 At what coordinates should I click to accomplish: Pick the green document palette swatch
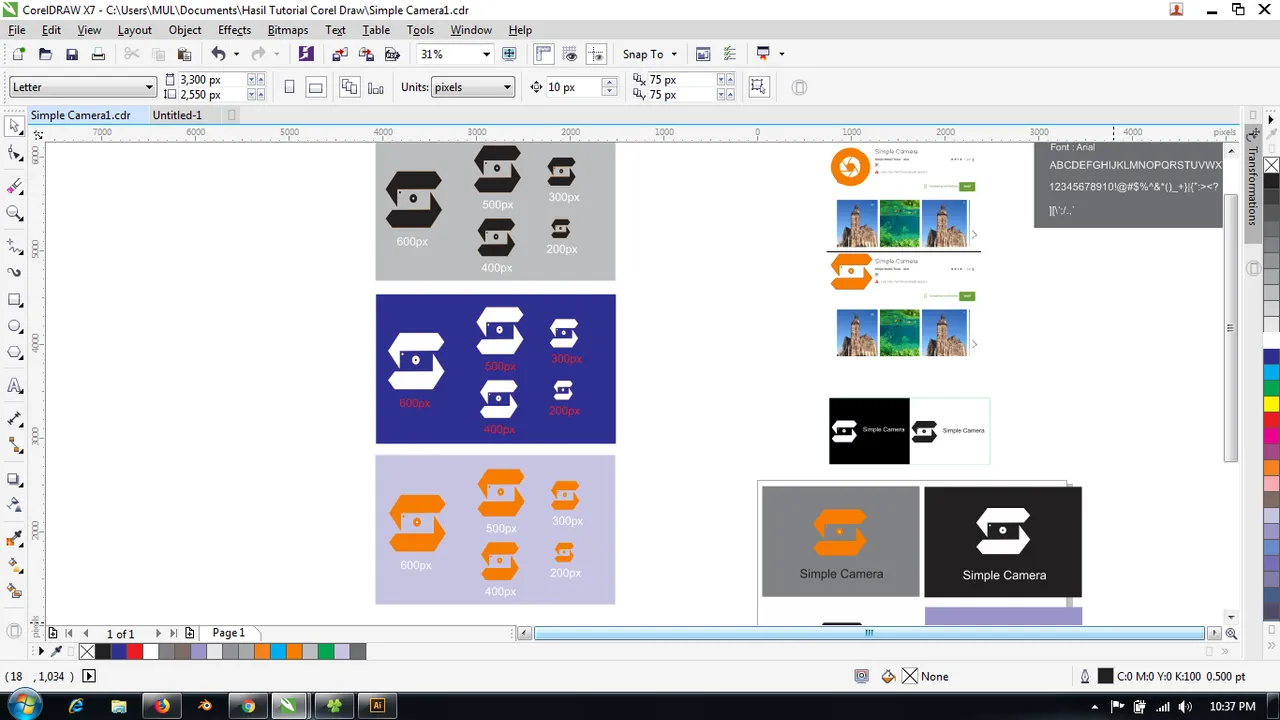click(x=326, y=651)
